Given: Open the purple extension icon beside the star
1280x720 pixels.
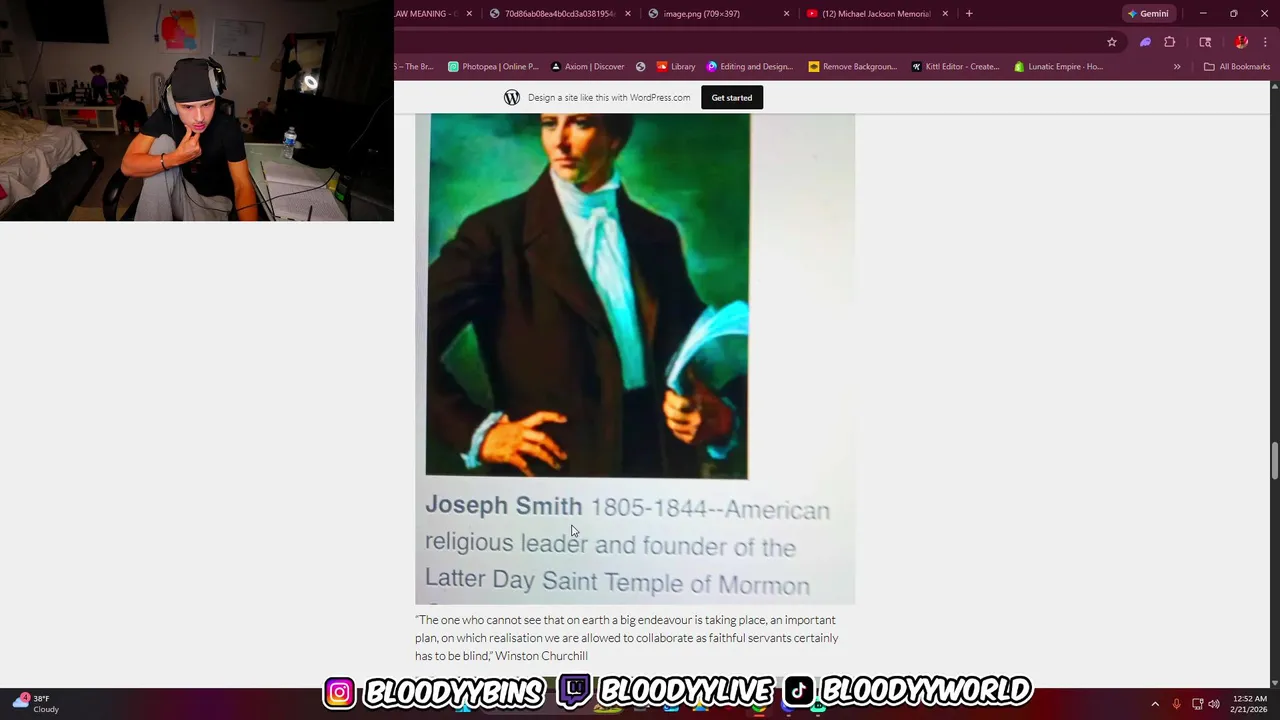Looking at the screenshot, I should pyautogui.click(x=1145, y=42).
